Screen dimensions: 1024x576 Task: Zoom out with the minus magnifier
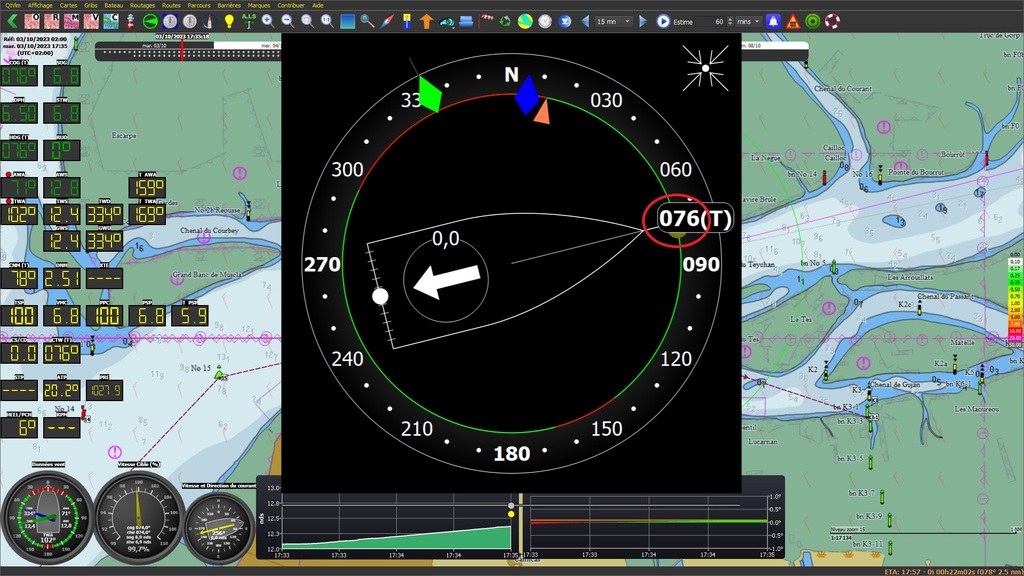point(287,21)
